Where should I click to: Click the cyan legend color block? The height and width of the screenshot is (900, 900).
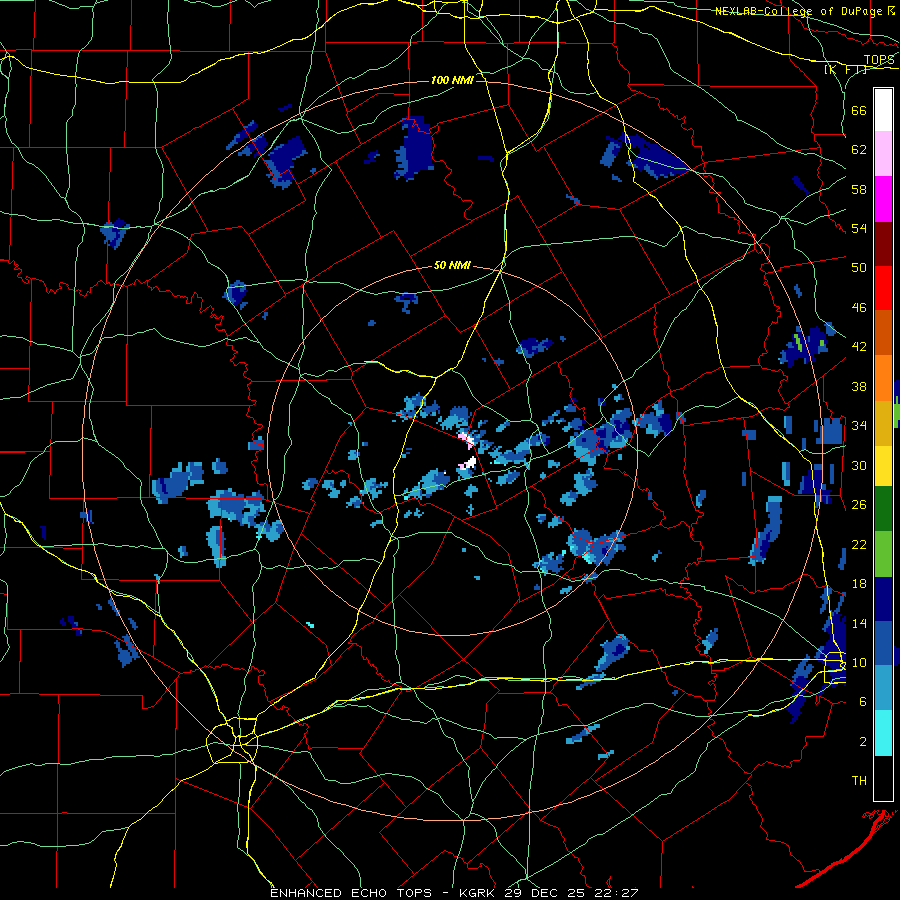point(883,733)
